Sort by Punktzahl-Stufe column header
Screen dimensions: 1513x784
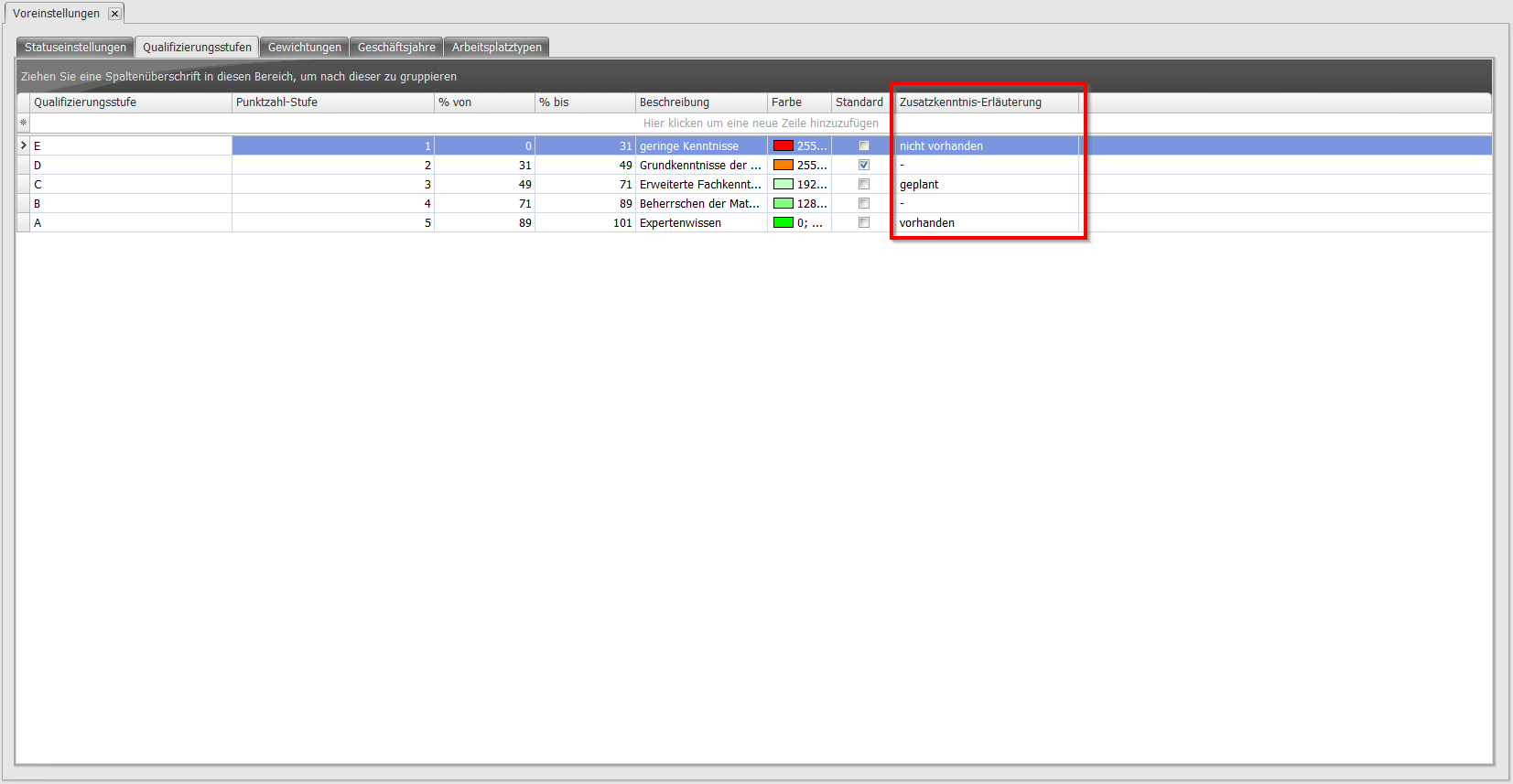click(x=332, y=102)
